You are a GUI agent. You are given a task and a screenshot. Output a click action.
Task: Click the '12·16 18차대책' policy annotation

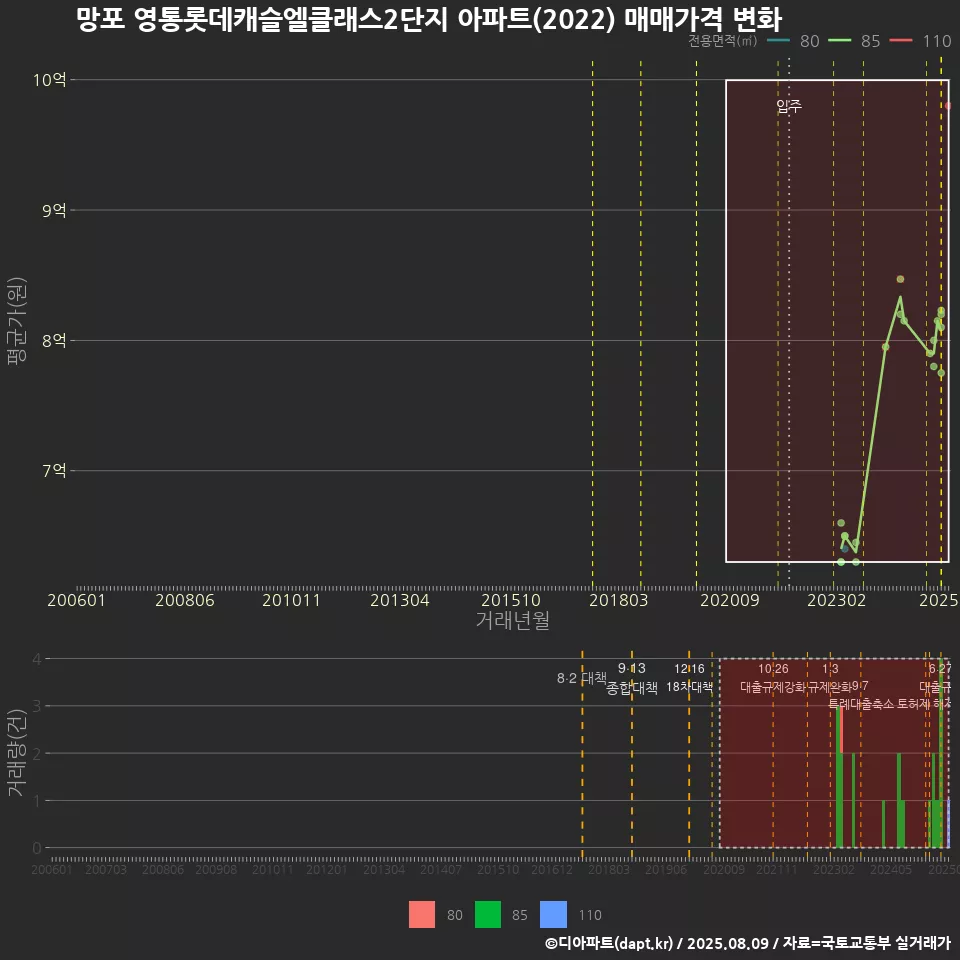tap(689, 678)
